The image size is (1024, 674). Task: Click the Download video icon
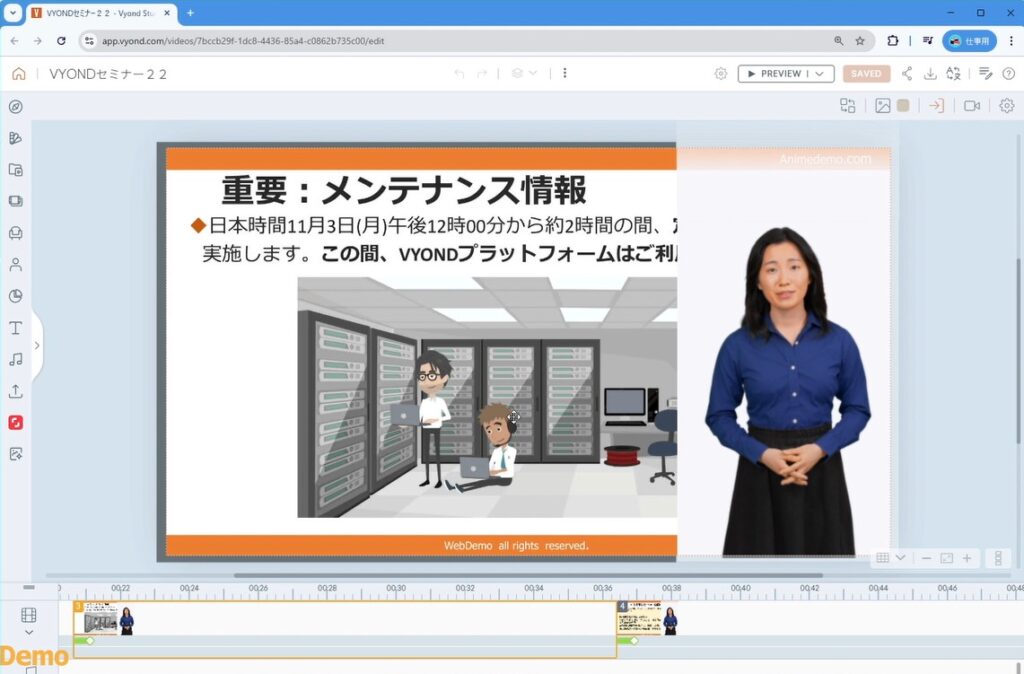(930, 74)
